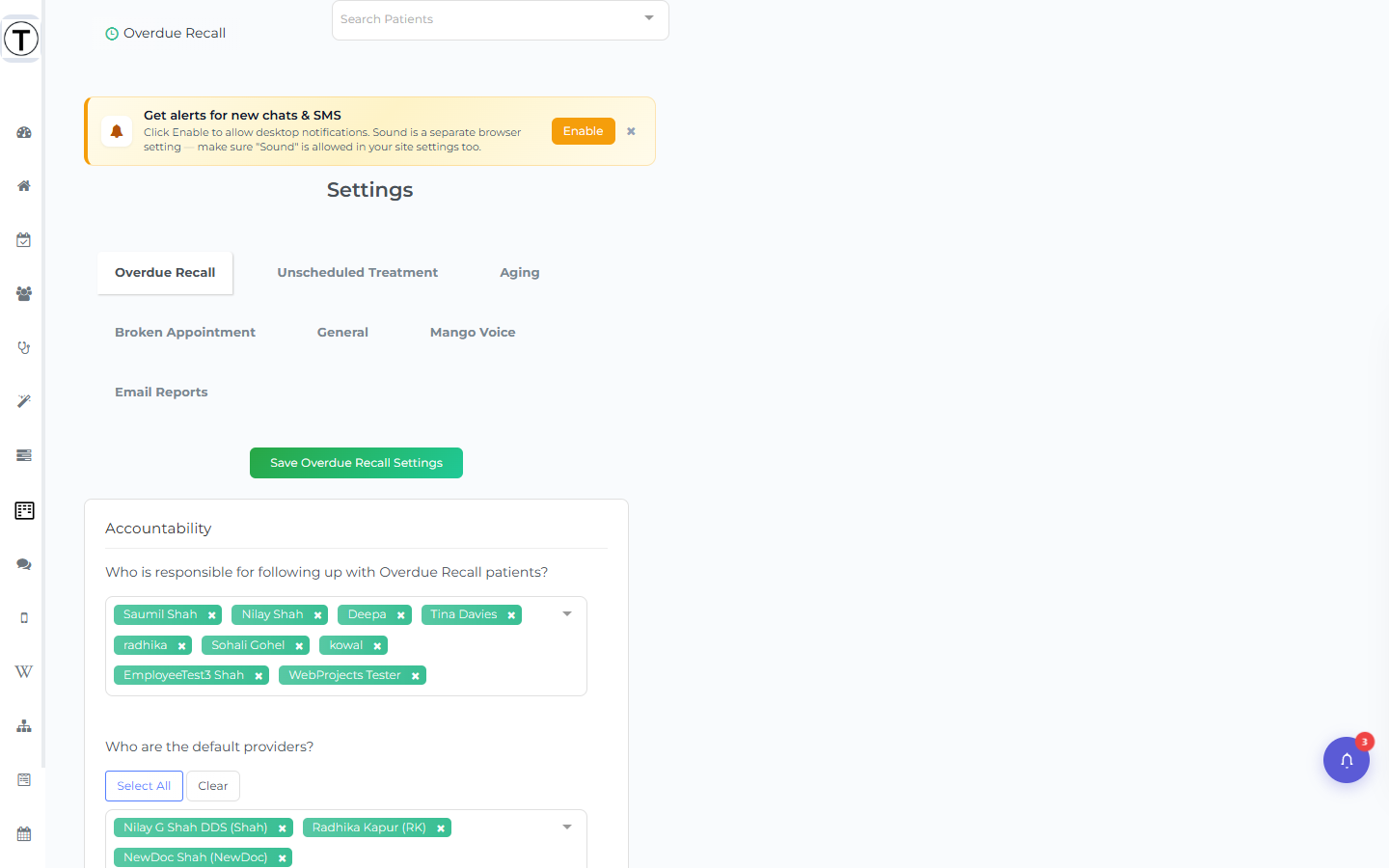This screenshot has height=868, width=1389.
Task: Remove radhika from responsible list
Action: [182, 646]
